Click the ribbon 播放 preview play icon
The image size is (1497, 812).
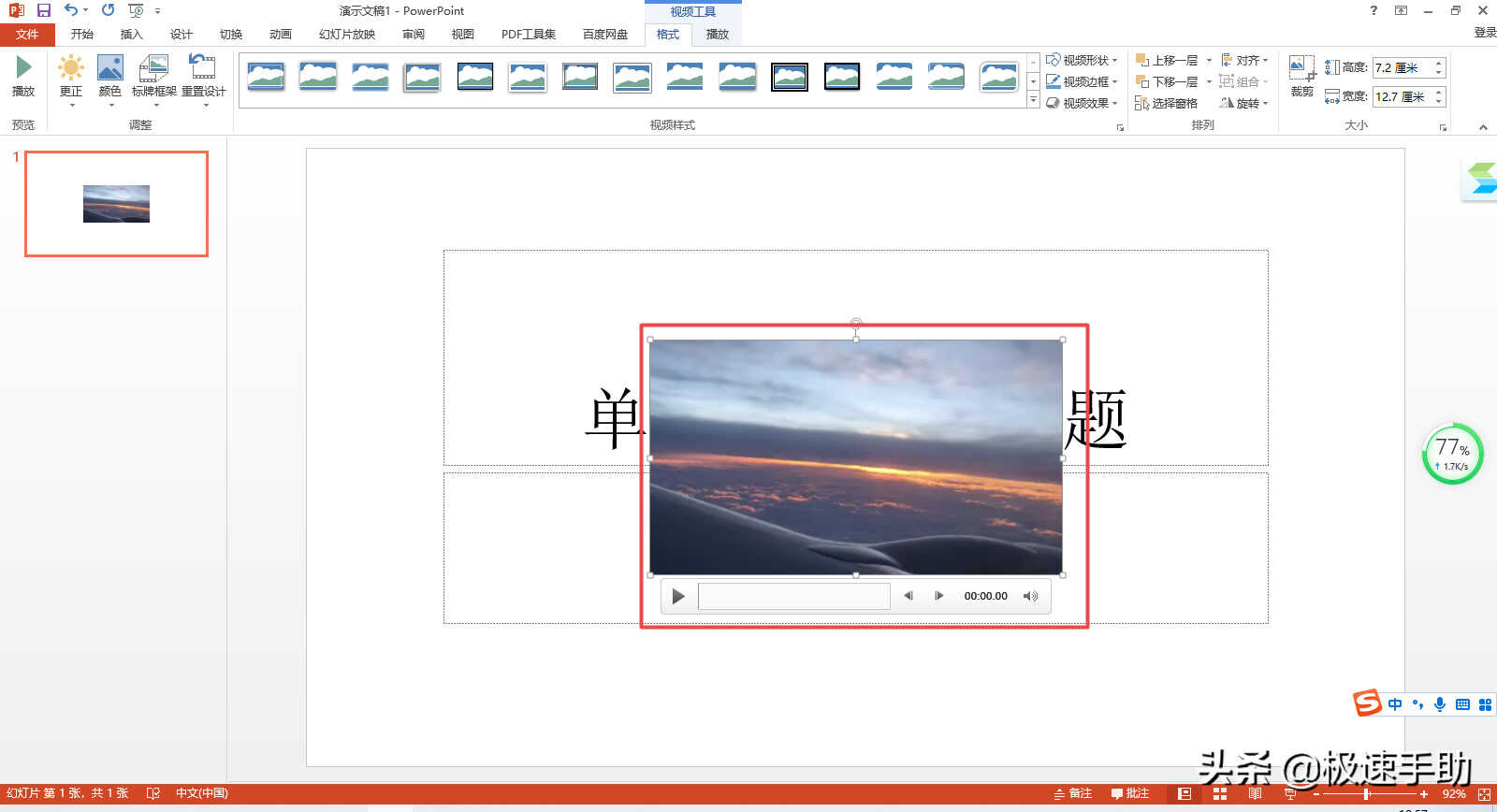(23, 75)
